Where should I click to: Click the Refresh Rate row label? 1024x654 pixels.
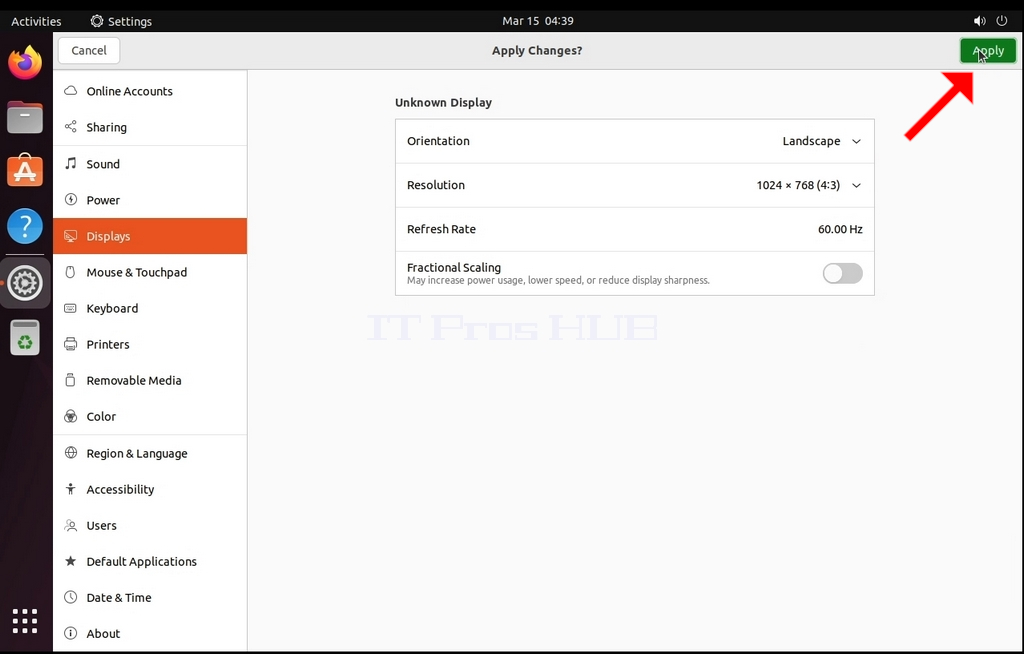pyautogui.click(x=441, y=229)
